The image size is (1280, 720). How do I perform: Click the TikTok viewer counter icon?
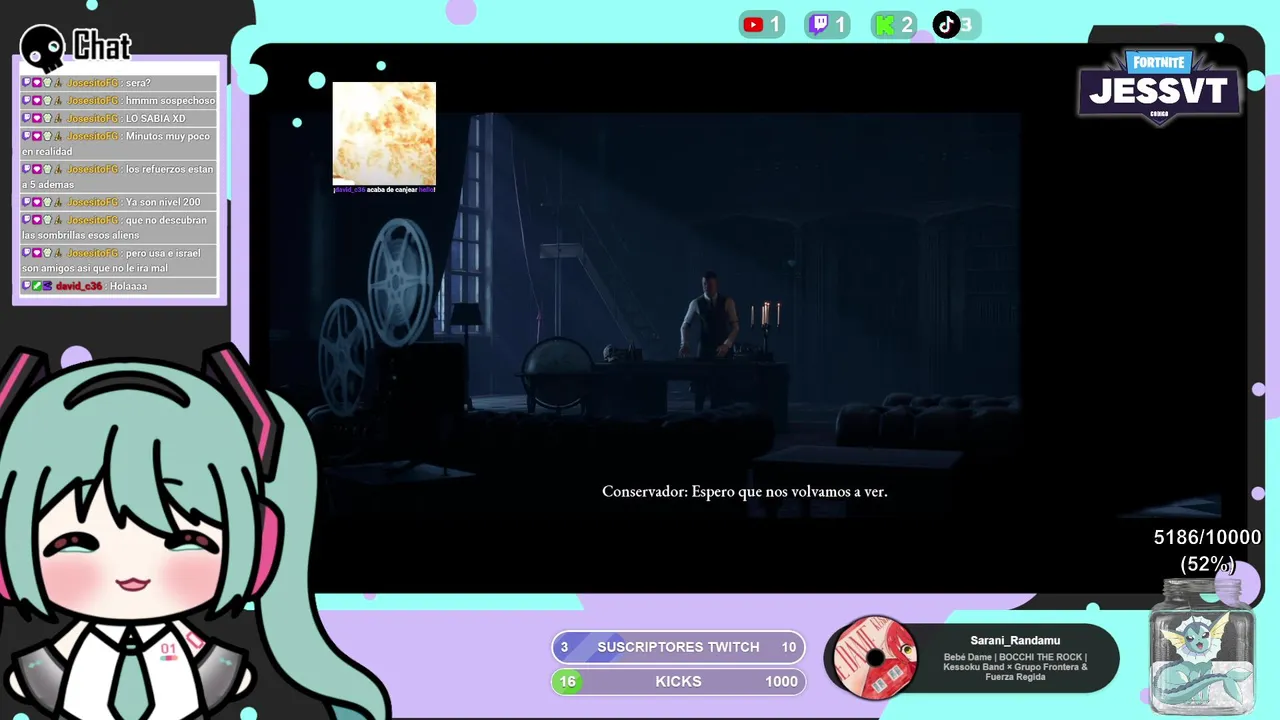pos(946,25)
